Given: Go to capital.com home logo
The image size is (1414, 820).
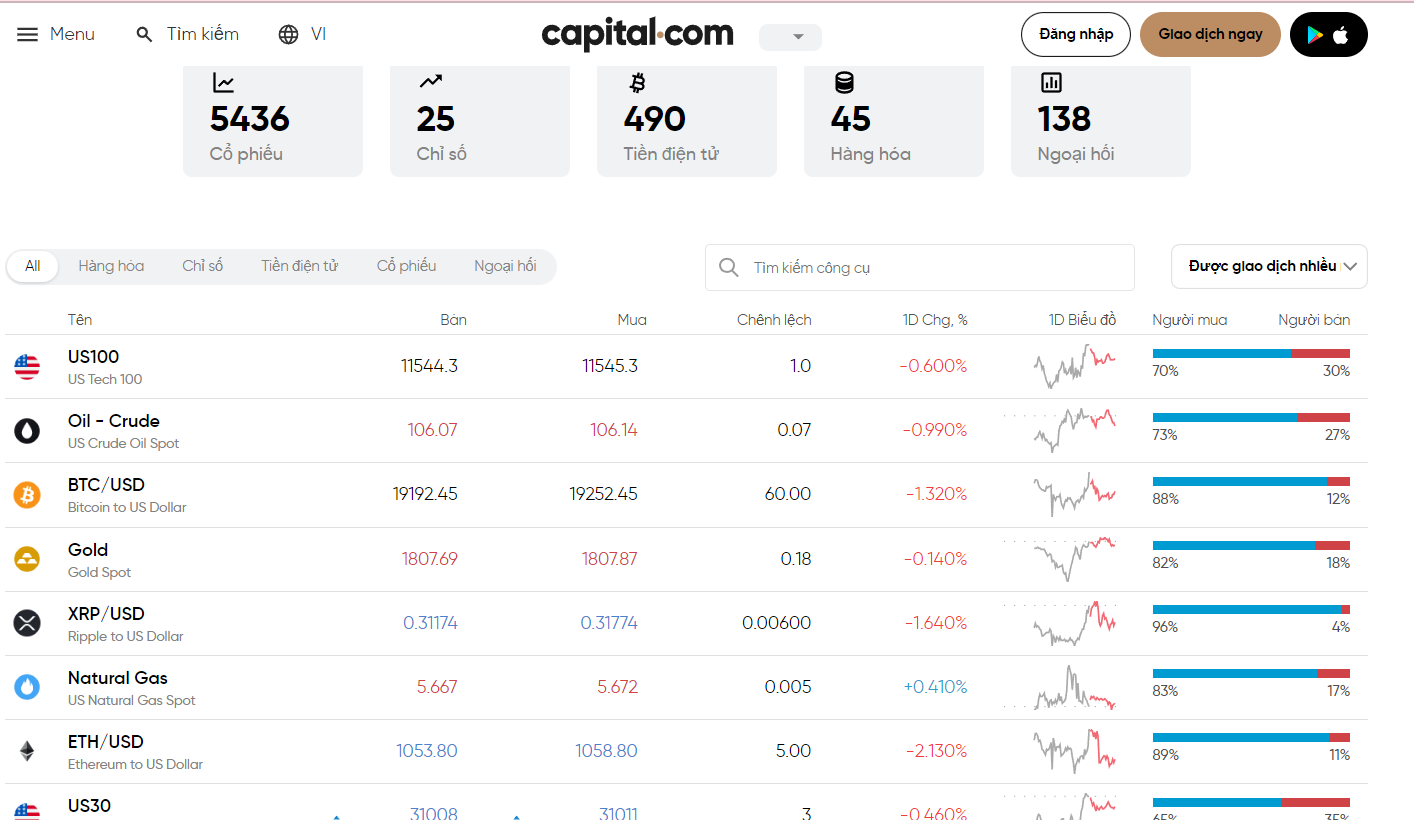Looking at the screenshot, I should tap(637, 34).
